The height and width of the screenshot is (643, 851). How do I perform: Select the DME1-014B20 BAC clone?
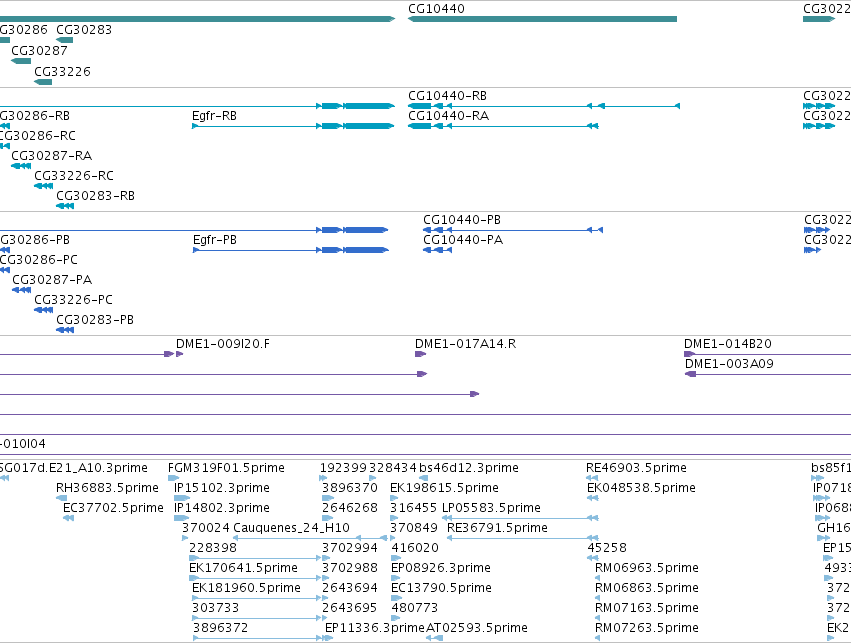(767, 354)
